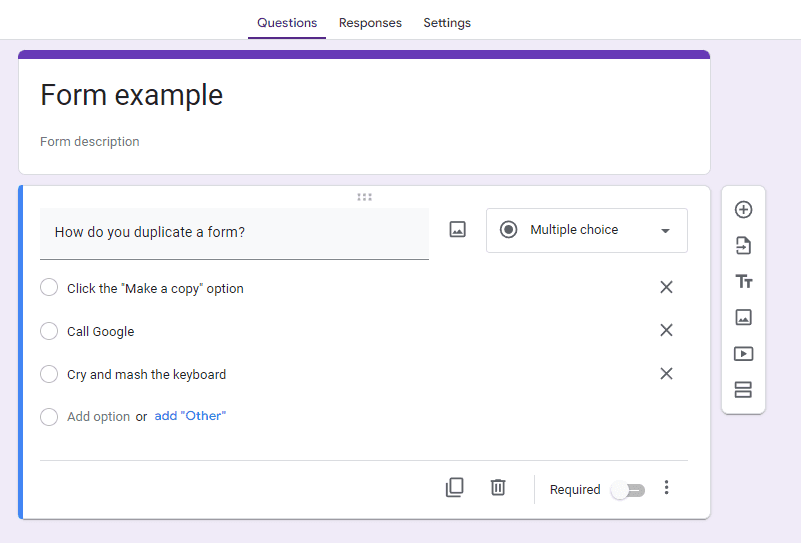Click the "Required" label
The width and height of the screenshot is (801, 543).
click(x=575, y=489)
